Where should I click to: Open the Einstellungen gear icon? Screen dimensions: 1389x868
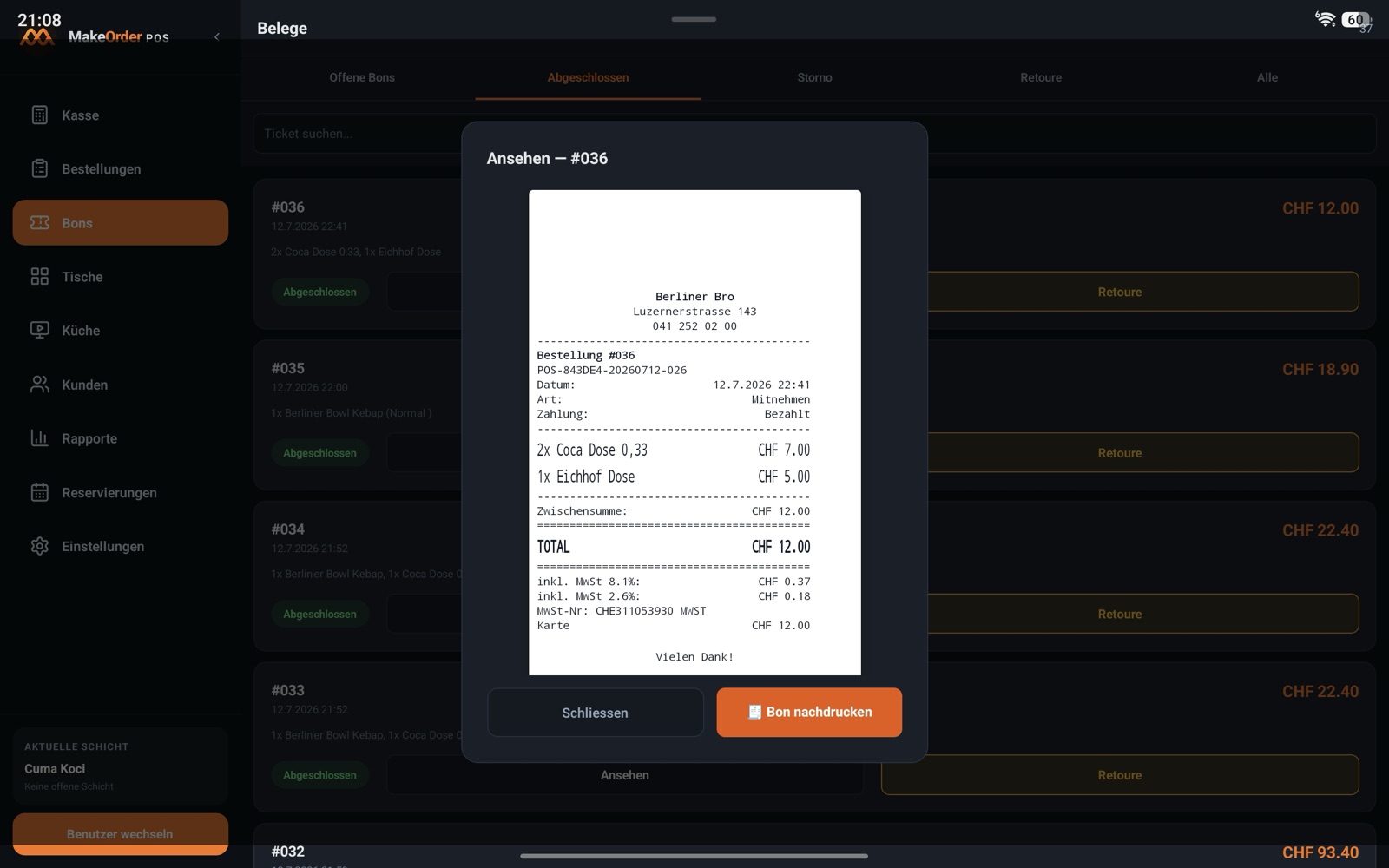[x=40, y=546]
